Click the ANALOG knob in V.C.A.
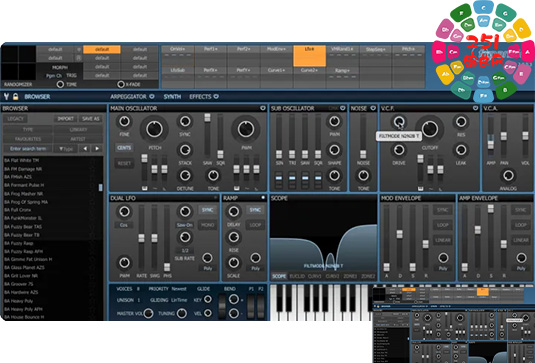Image resolution: width=535 pixels, height=363 pixels. point(508,175)
